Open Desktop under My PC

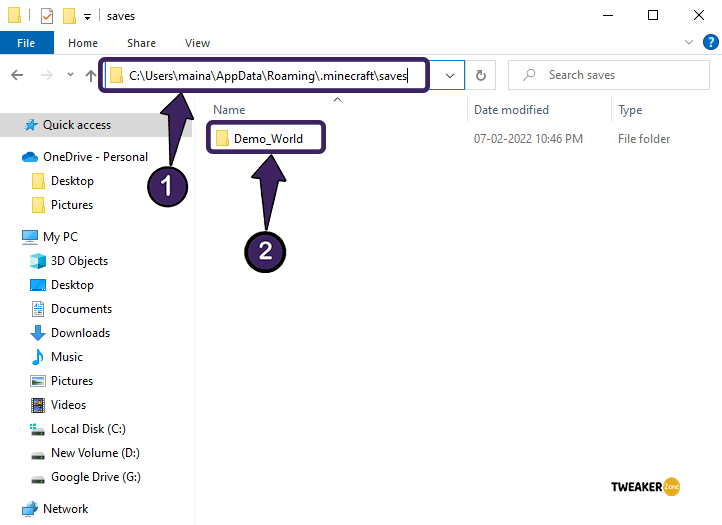(x=72, y=285)
